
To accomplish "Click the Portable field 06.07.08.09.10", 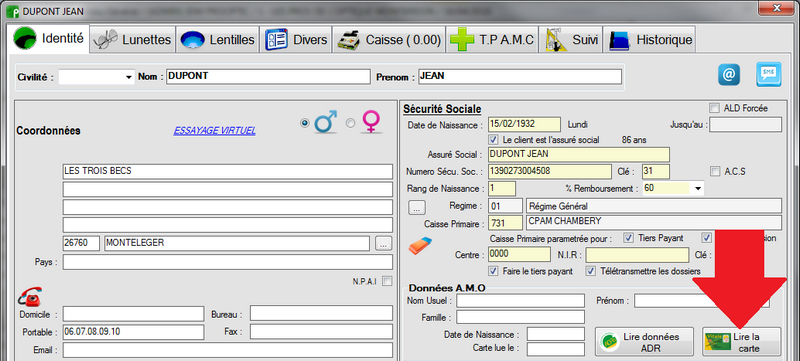I will [133, 332].
